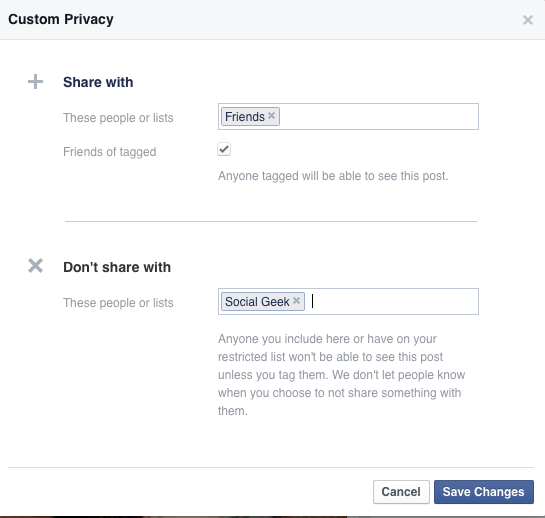This screenshot has height=518, width=545.
Task: Close the Custom Privacy dialog
Action: coord(528,20)
